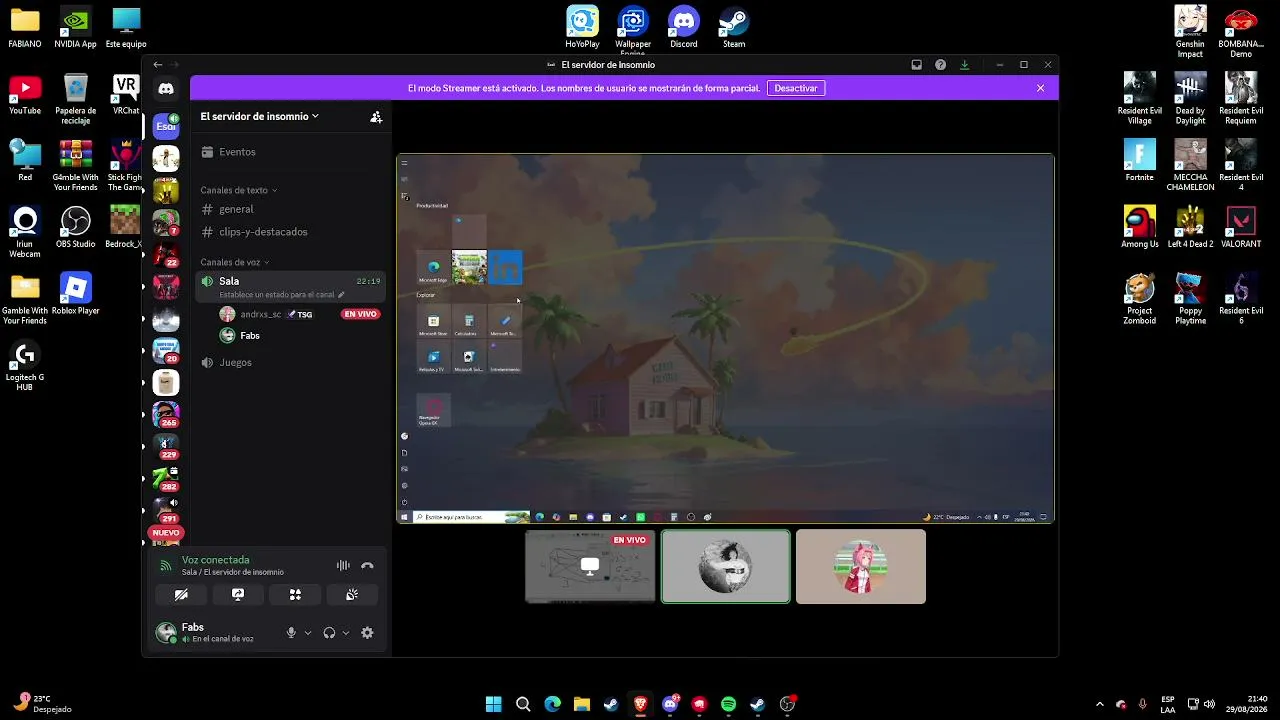The width and height of the screenshot is (1280, 720).
Task: Open Roblox Player desktop shortcut
Action: [76, 294]
